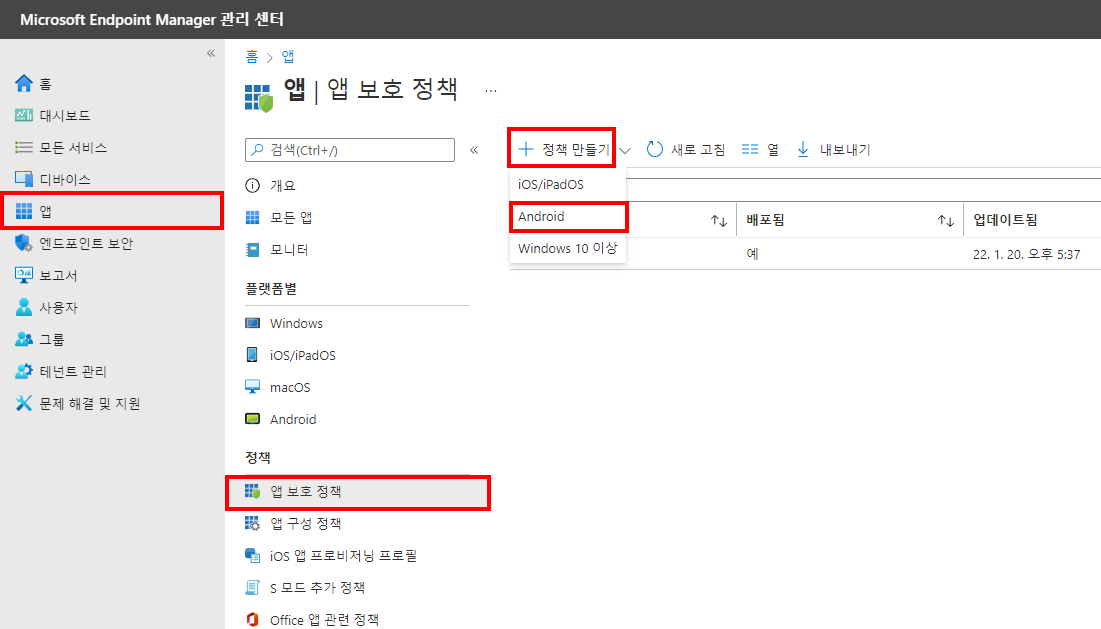The height and width of the screenshot is (629, 1101).
Task: Open Tenant administration (테넌트 관리) label
Action: [x=73, y=371]
